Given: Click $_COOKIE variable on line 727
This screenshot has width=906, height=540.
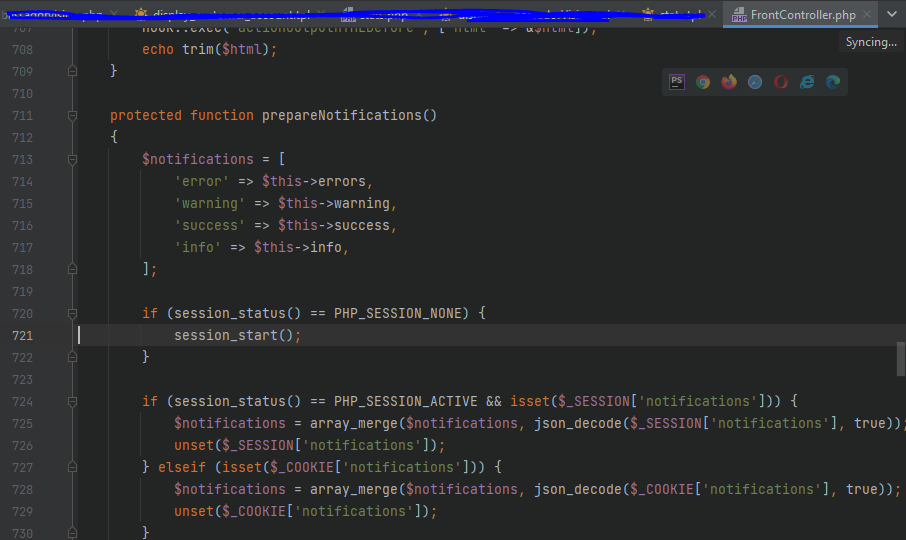Looking at the screenshot, I should click(302, 467).
